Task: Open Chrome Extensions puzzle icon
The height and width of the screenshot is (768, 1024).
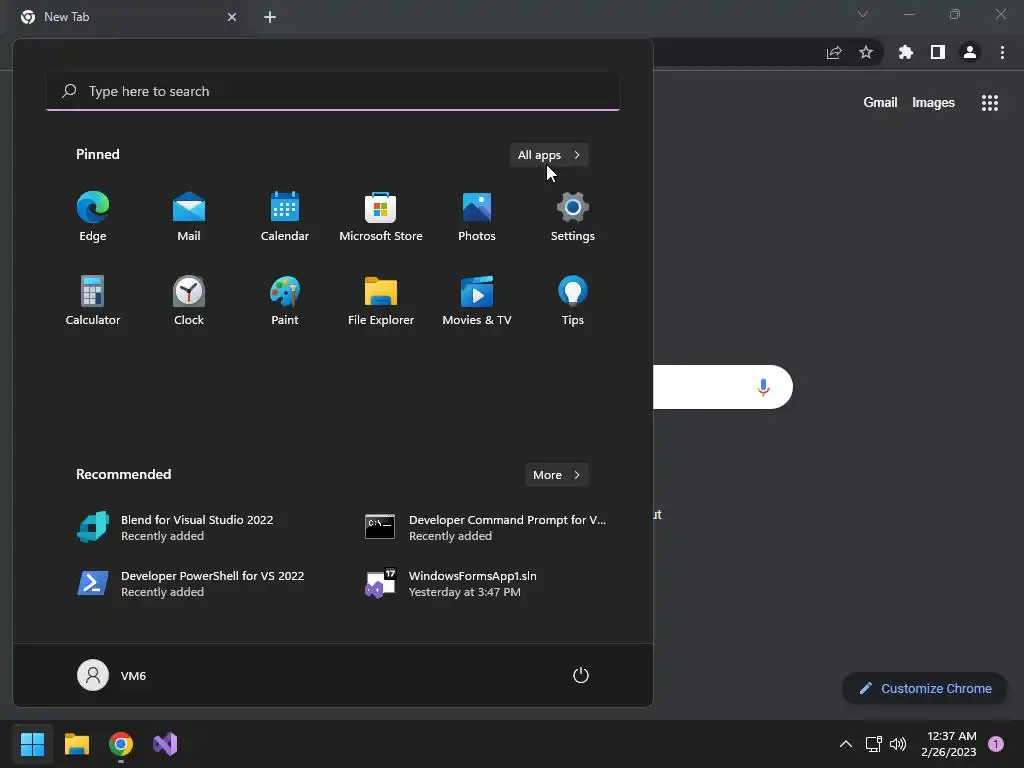Action: coord(906,52)
